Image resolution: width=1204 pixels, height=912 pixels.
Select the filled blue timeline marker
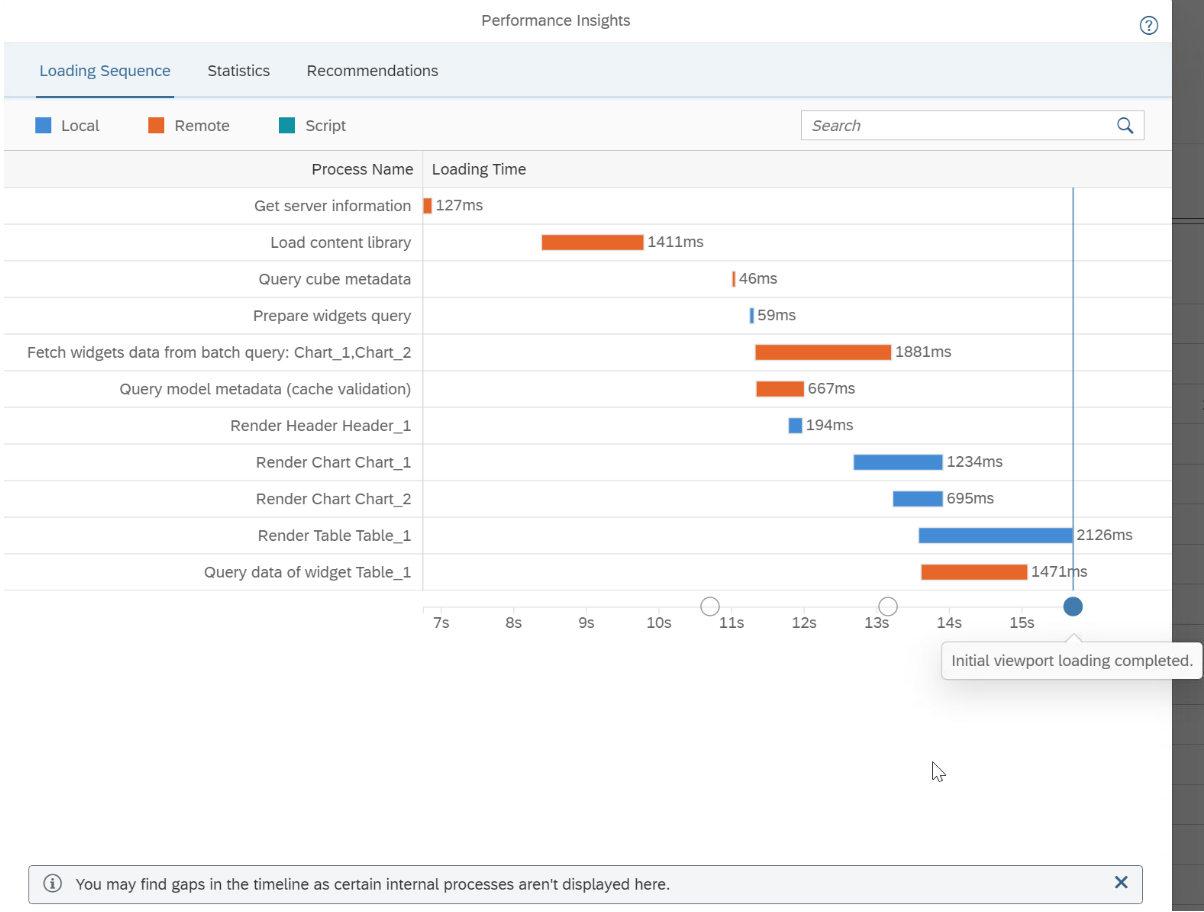pos(1073,606)
